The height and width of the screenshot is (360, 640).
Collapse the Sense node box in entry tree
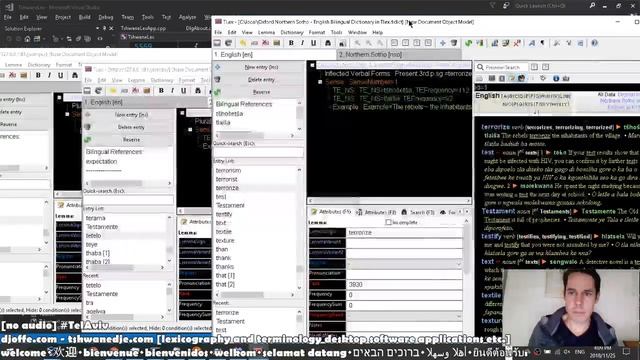[x=320, y=82]
